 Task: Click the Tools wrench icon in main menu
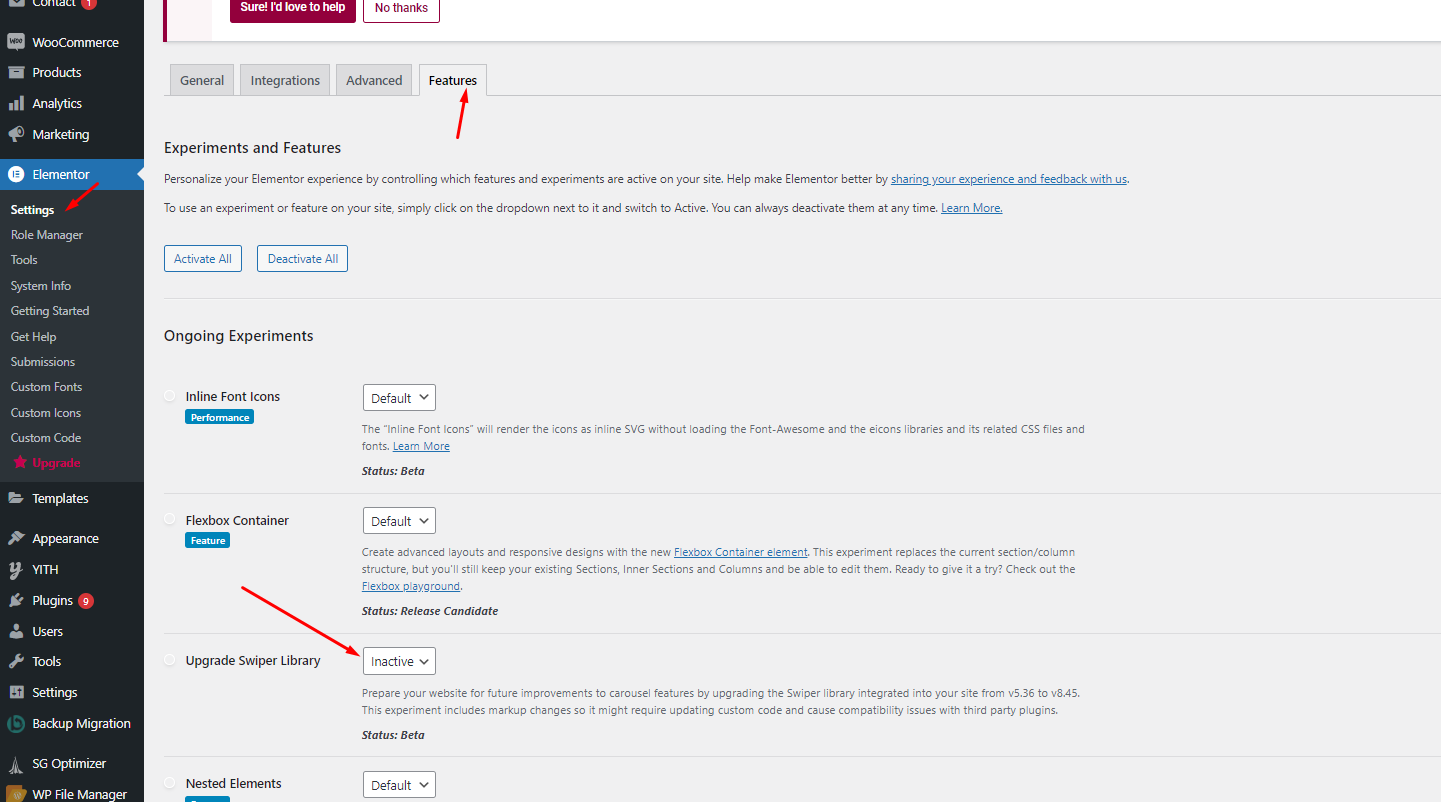[x=16, y=661]
